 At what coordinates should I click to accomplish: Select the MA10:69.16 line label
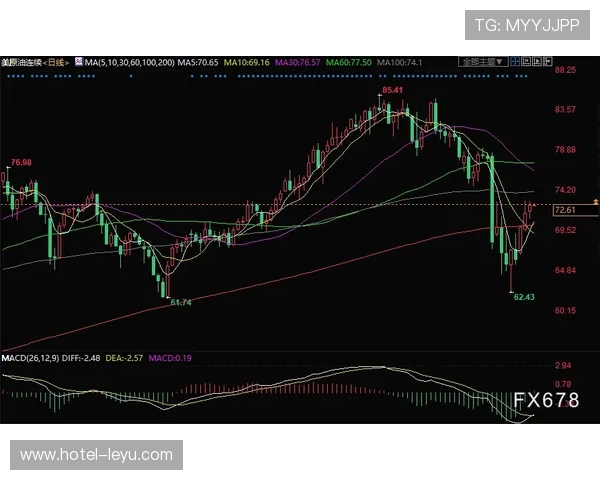click(x=246, y=62)
